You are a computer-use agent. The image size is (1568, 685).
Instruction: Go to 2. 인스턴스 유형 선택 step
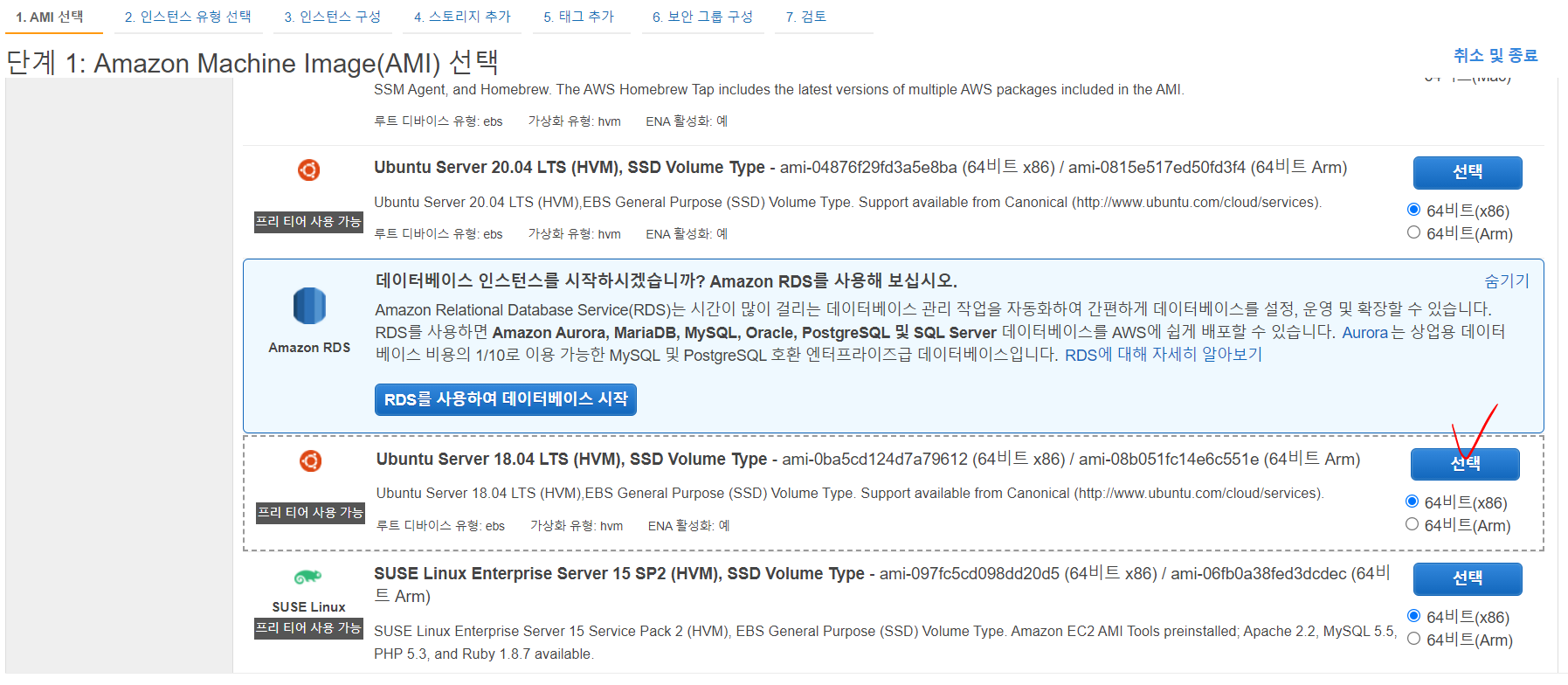coord(188,17)
